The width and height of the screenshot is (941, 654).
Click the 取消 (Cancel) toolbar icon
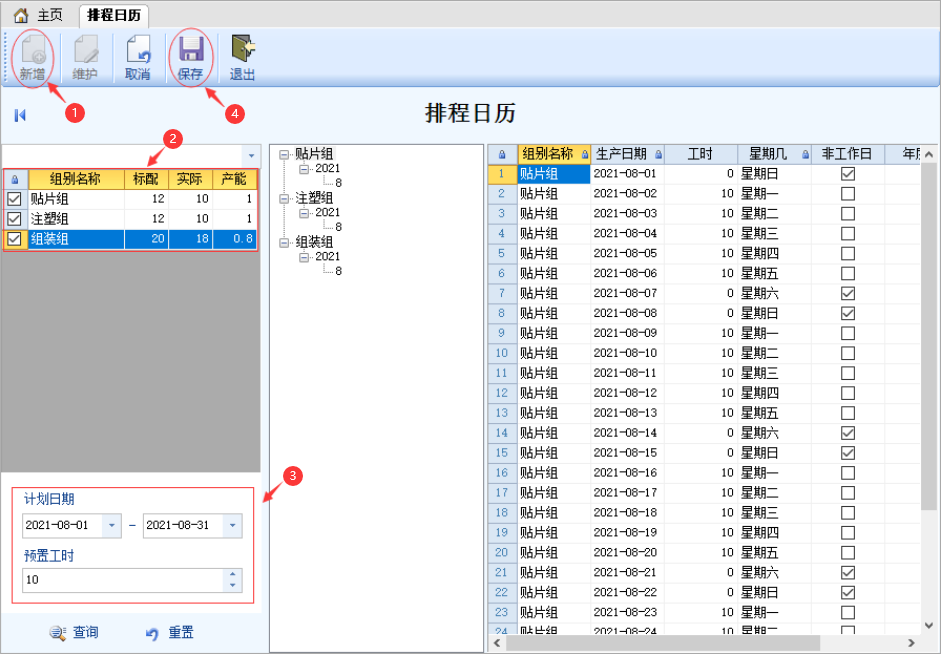(138, 49)
